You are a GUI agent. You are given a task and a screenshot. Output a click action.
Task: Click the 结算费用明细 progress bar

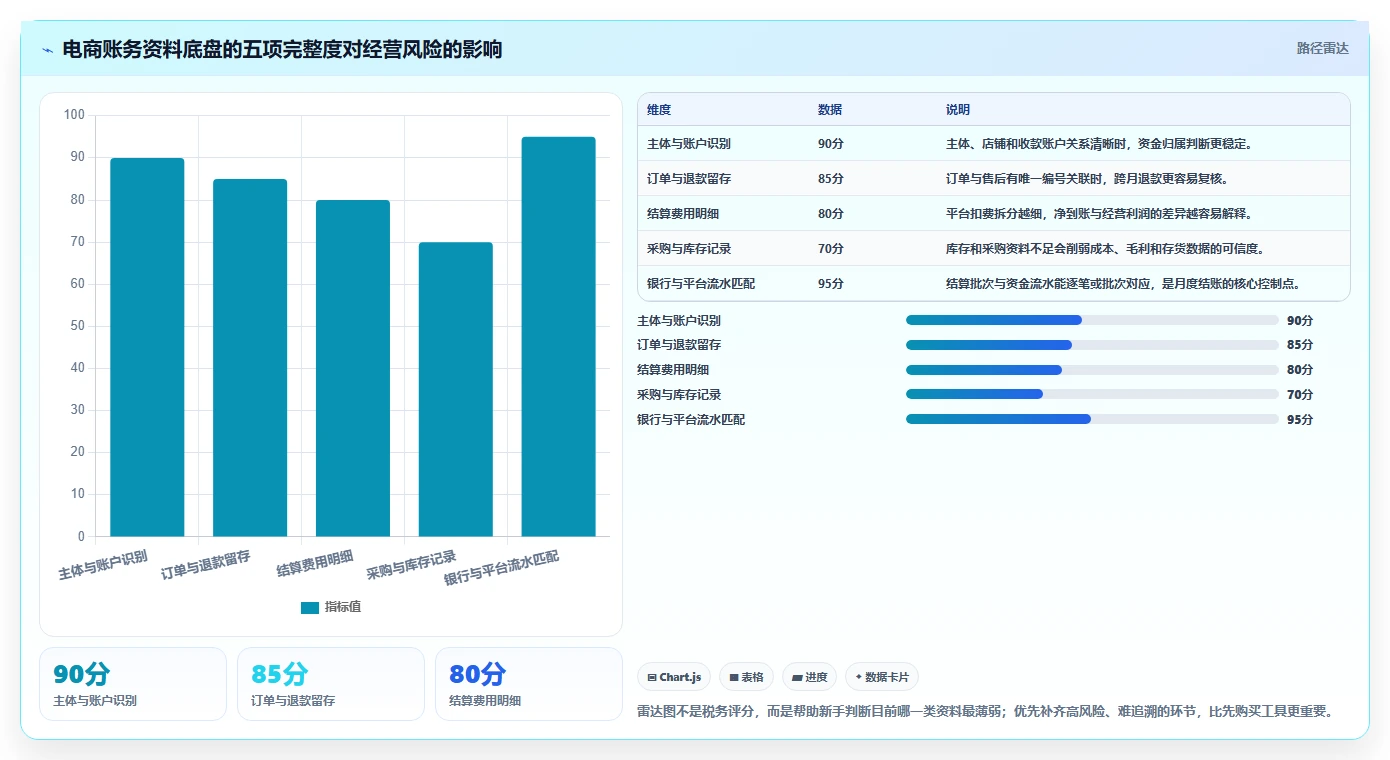(1092, 370)
